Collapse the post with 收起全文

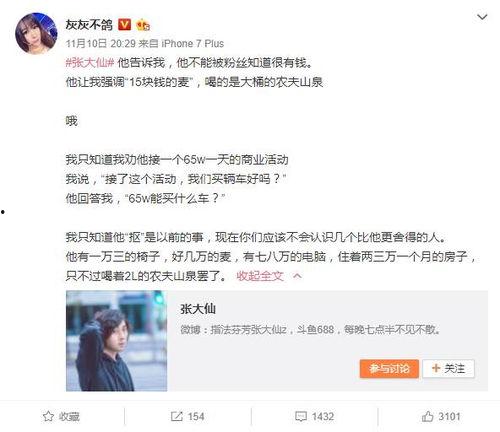pyautogui.click(x=260, y=276)
